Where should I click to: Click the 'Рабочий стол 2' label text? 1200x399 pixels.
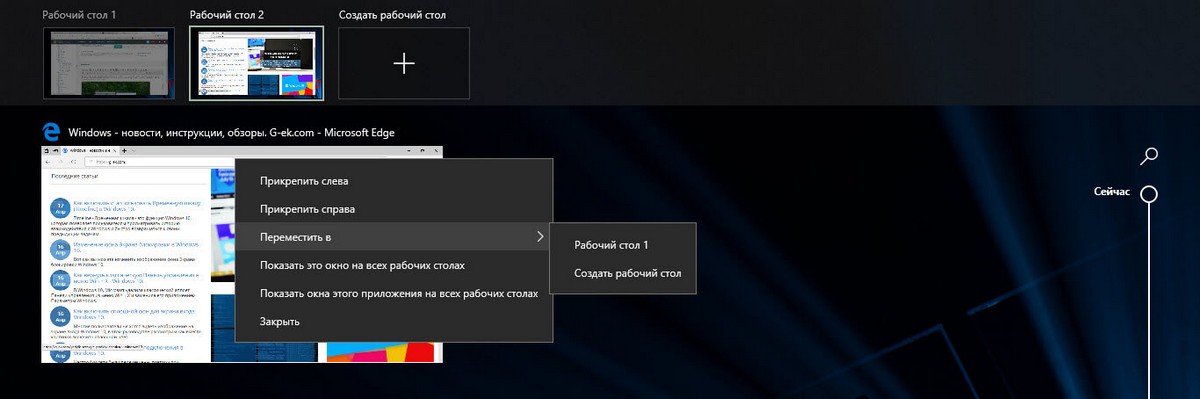point(228,16)
